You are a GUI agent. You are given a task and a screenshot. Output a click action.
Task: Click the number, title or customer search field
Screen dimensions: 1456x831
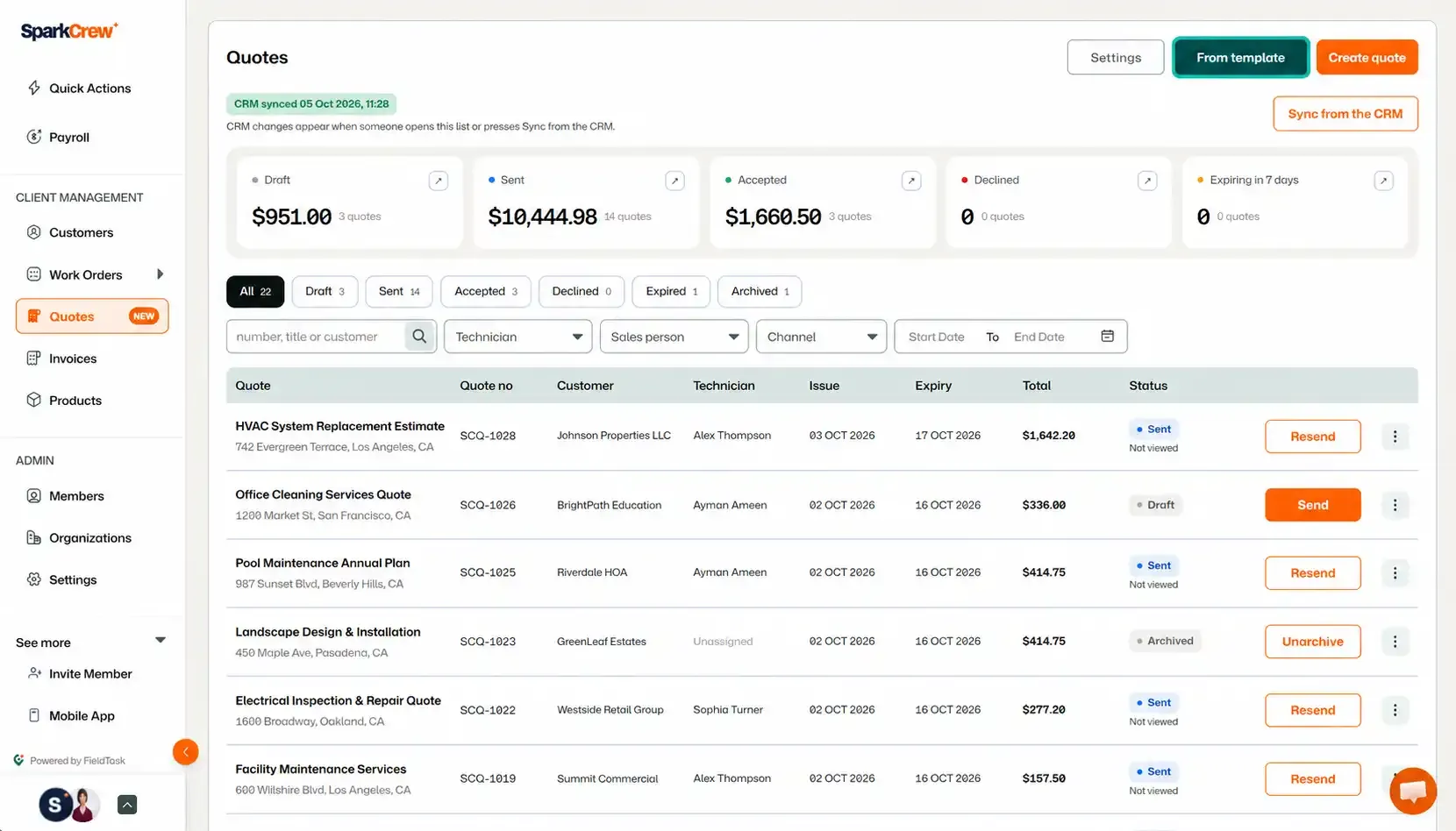tap(316, 337)
